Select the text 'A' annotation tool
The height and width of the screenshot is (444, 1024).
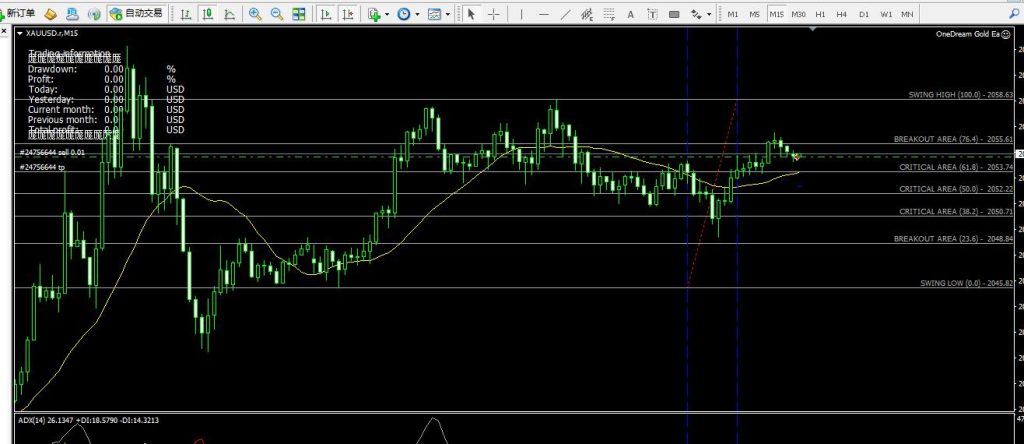[x=629, y=14]
